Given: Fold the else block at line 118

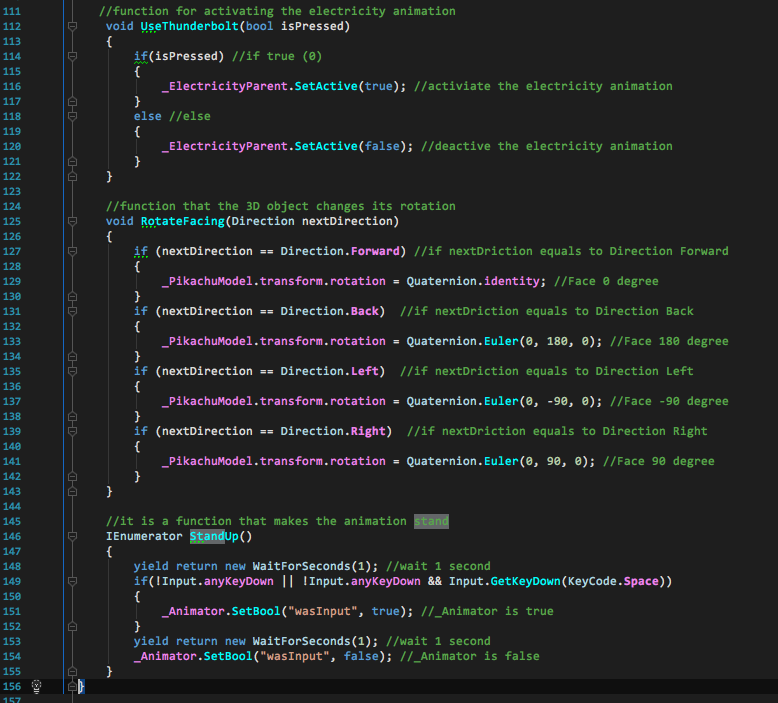Looking at the screenshot, I should 72,116.
